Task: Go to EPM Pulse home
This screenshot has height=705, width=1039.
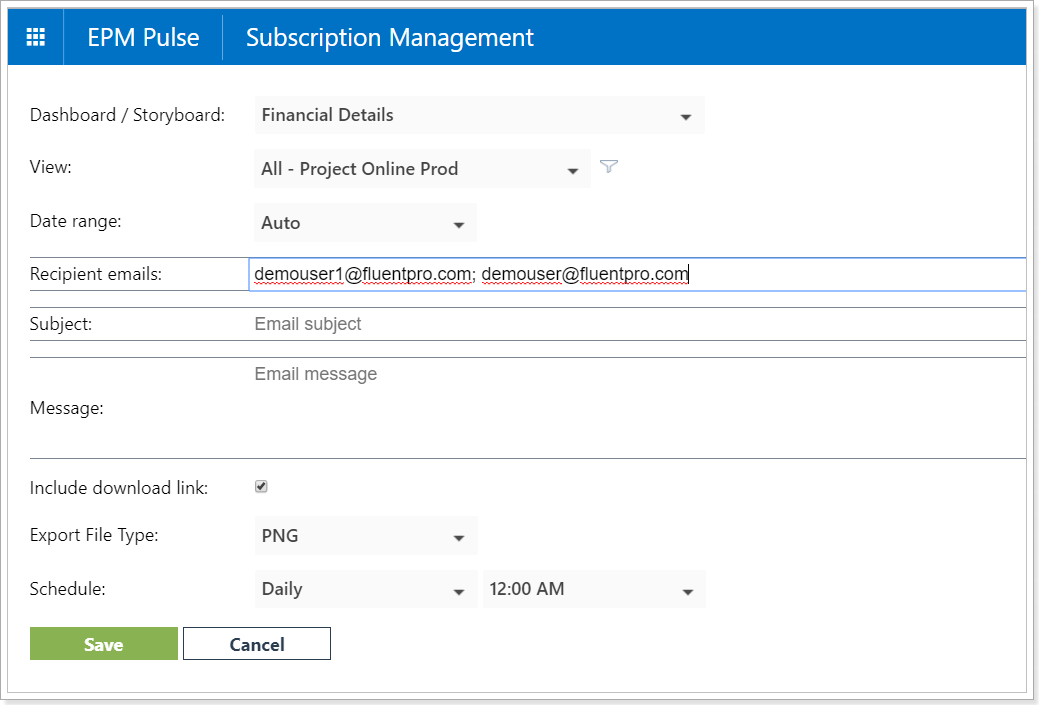Action: tap(143, 37)
